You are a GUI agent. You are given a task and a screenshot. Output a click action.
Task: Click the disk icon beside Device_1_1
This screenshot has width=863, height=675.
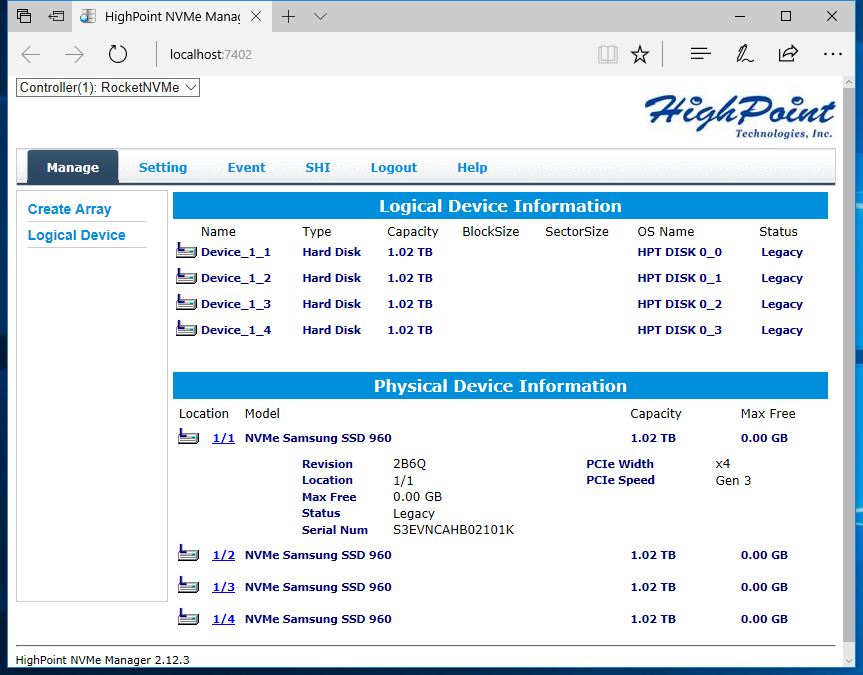pyautogui.click(x=186, y=251)
